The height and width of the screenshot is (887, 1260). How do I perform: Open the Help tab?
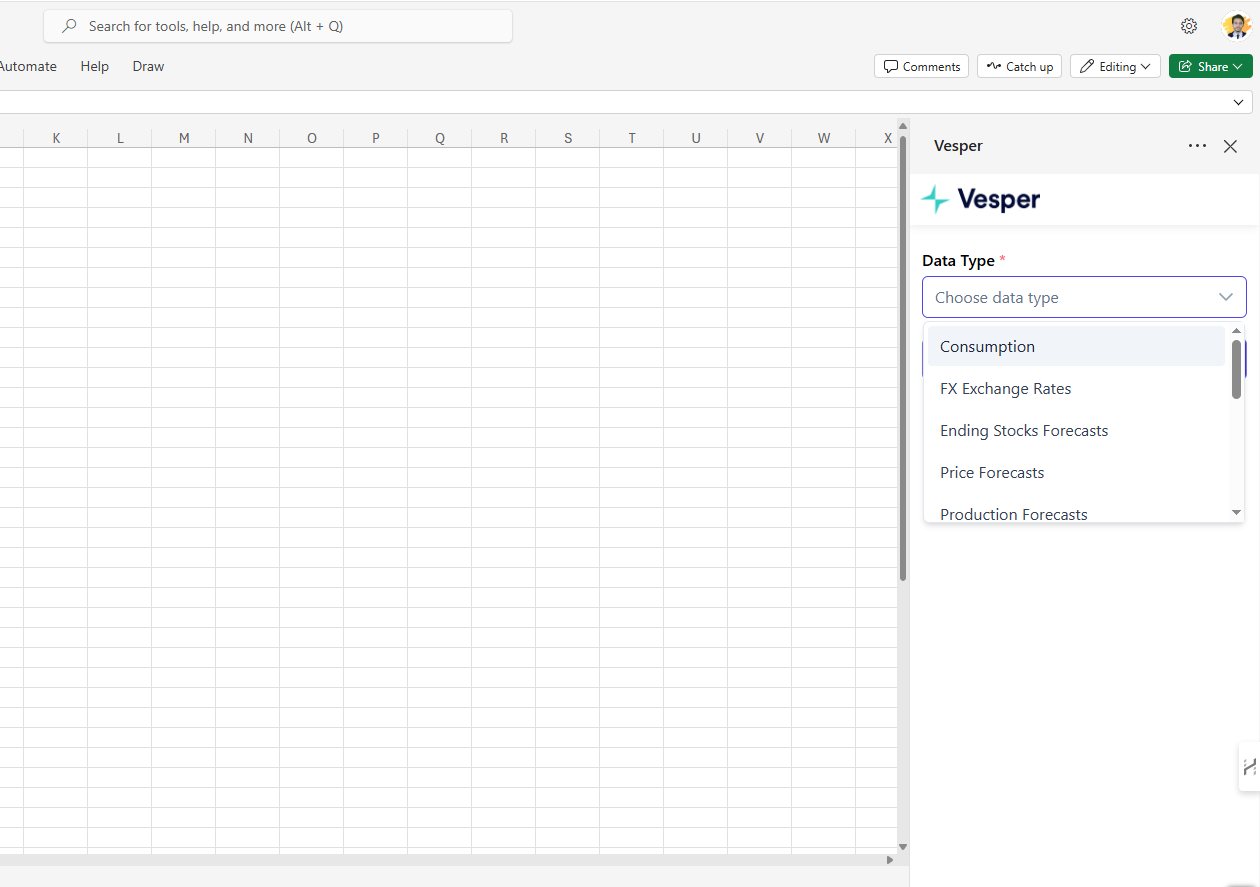coord(94,66)
